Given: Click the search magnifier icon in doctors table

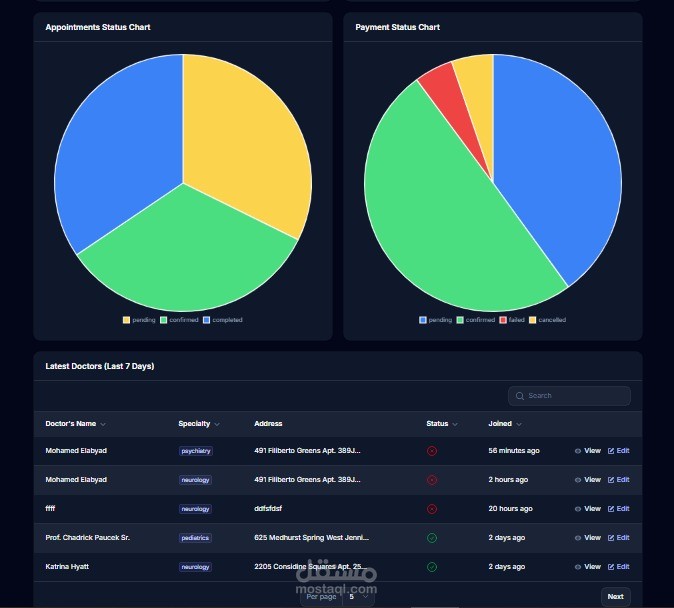Looking at the screenshot, I should click(x=520, y=396).
